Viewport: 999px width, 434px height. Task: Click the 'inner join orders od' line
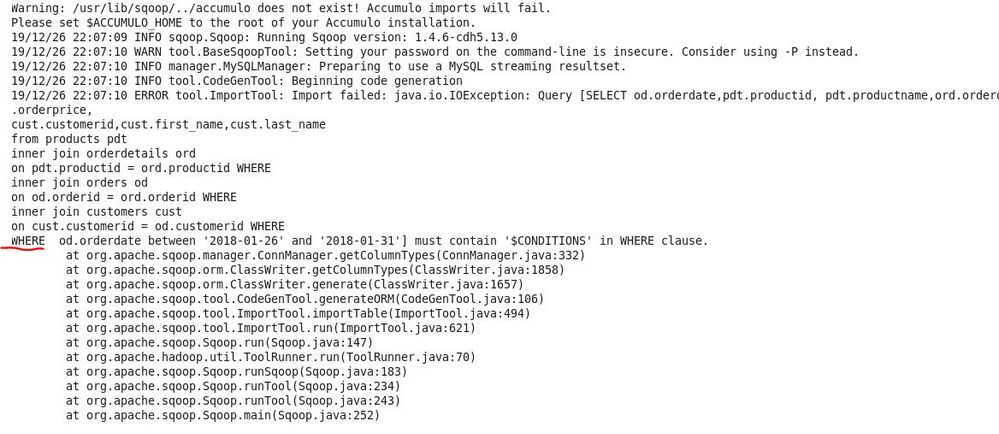pyautogui.click(x=80, y=183)
